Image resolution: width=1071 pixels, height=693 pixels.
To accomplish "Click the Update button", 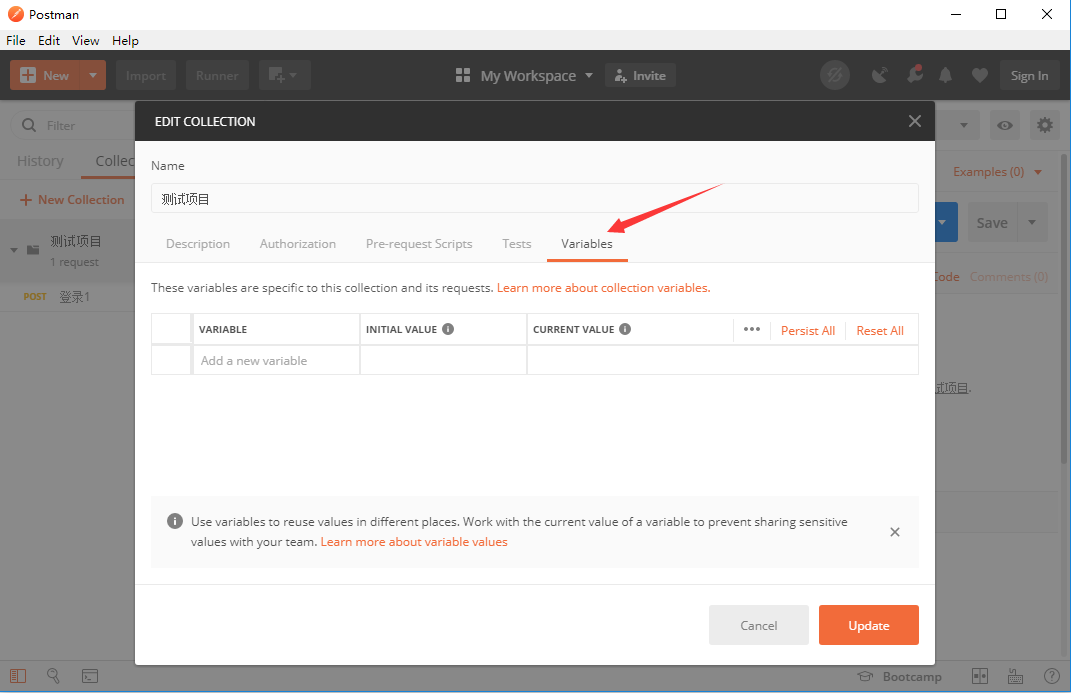I will point(869,625).
